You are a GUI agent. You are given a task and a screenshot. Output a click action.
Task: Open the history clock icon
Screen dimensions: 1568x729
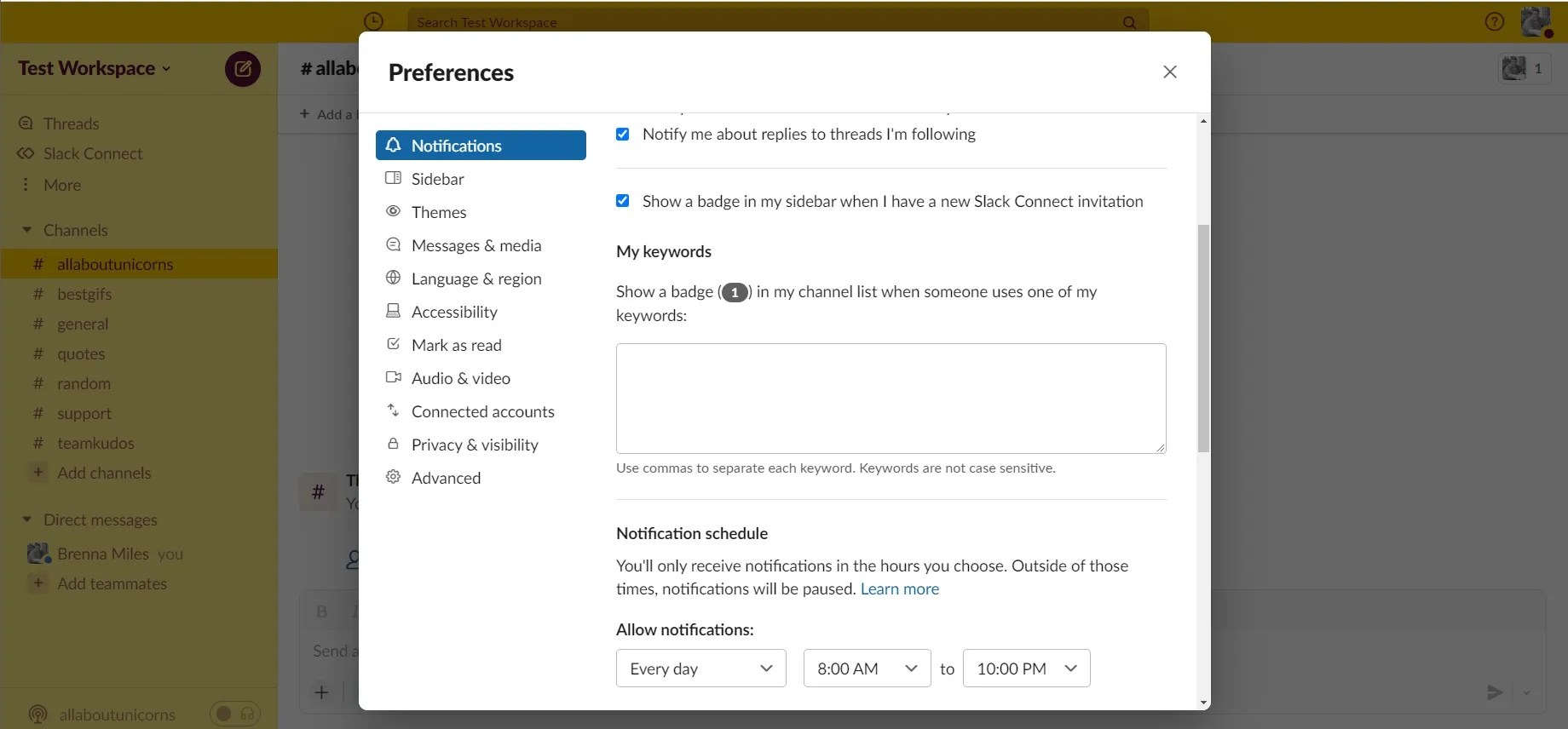point(373,21)
